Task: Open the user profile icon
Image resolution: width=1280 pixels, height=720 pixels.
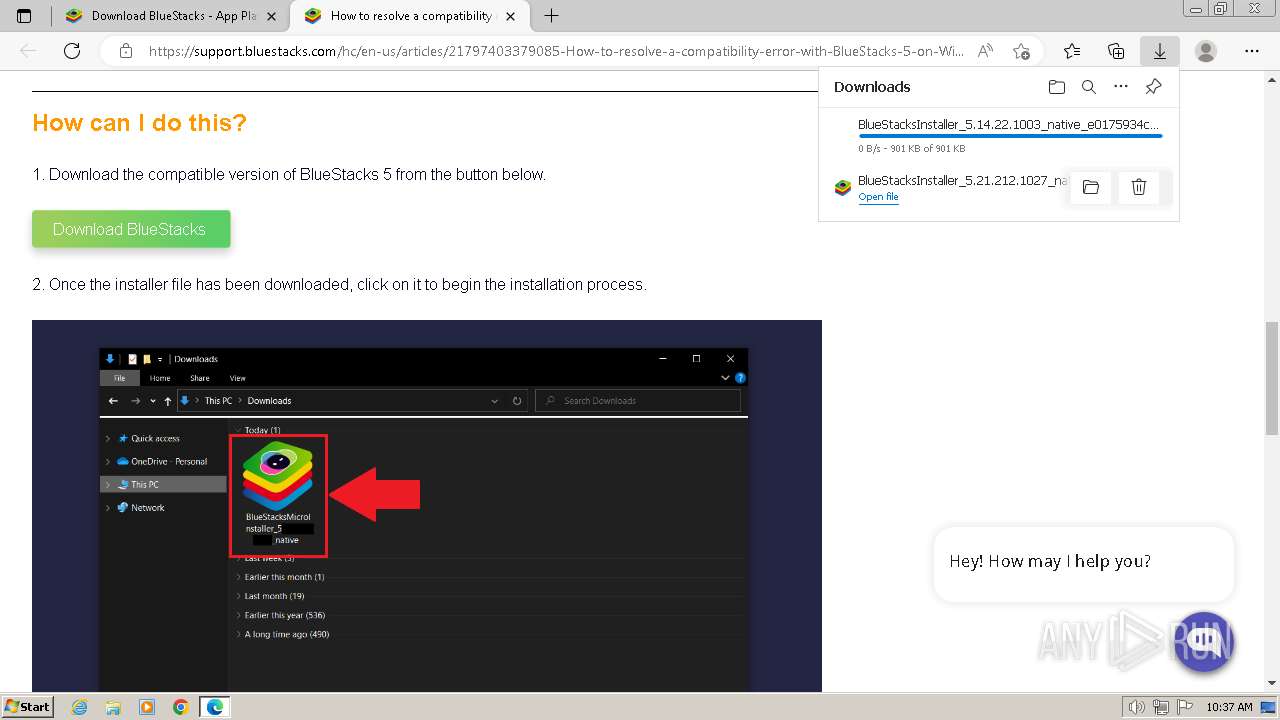Action: tap(1206, 51)
